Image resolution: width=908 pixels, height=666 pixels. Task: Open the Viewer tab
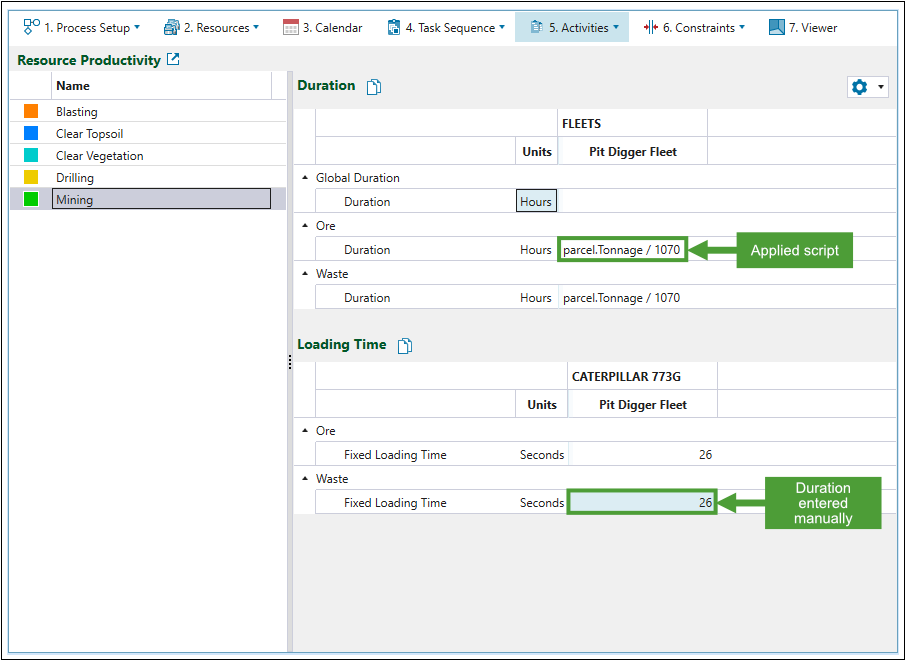tap(803, 28)
